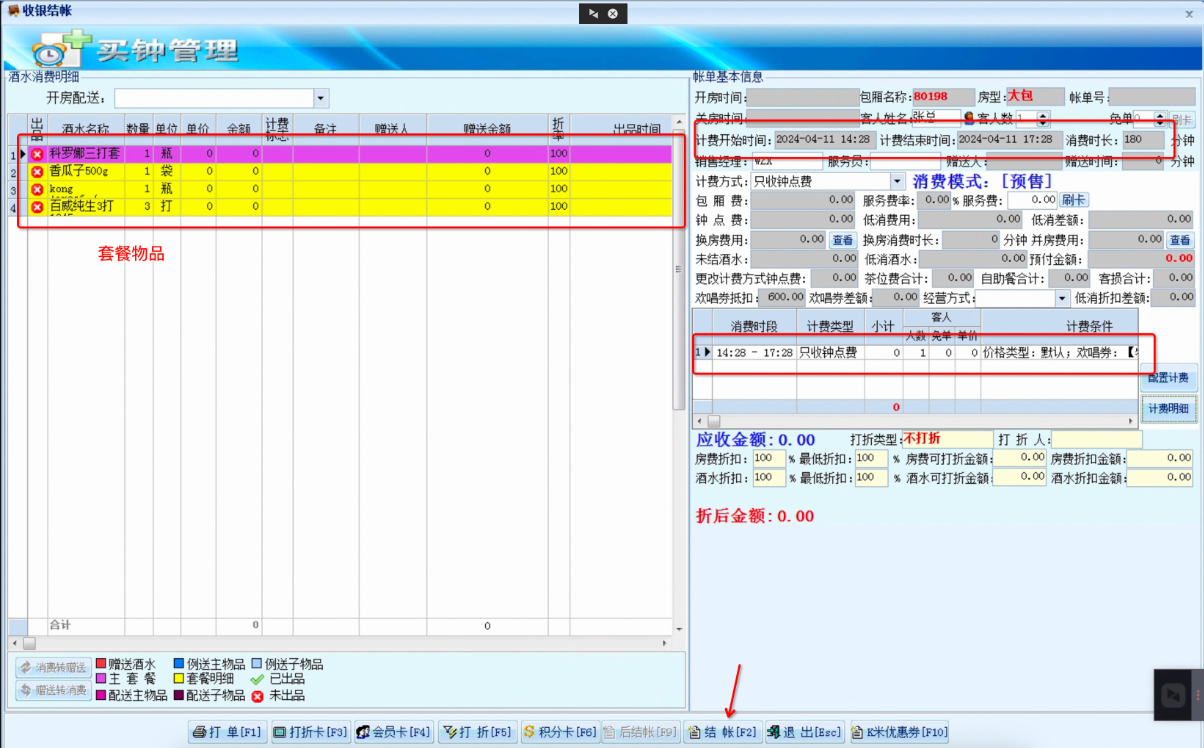
Task: Click the 配置计费 button
Action: [x=1168, y=378]
